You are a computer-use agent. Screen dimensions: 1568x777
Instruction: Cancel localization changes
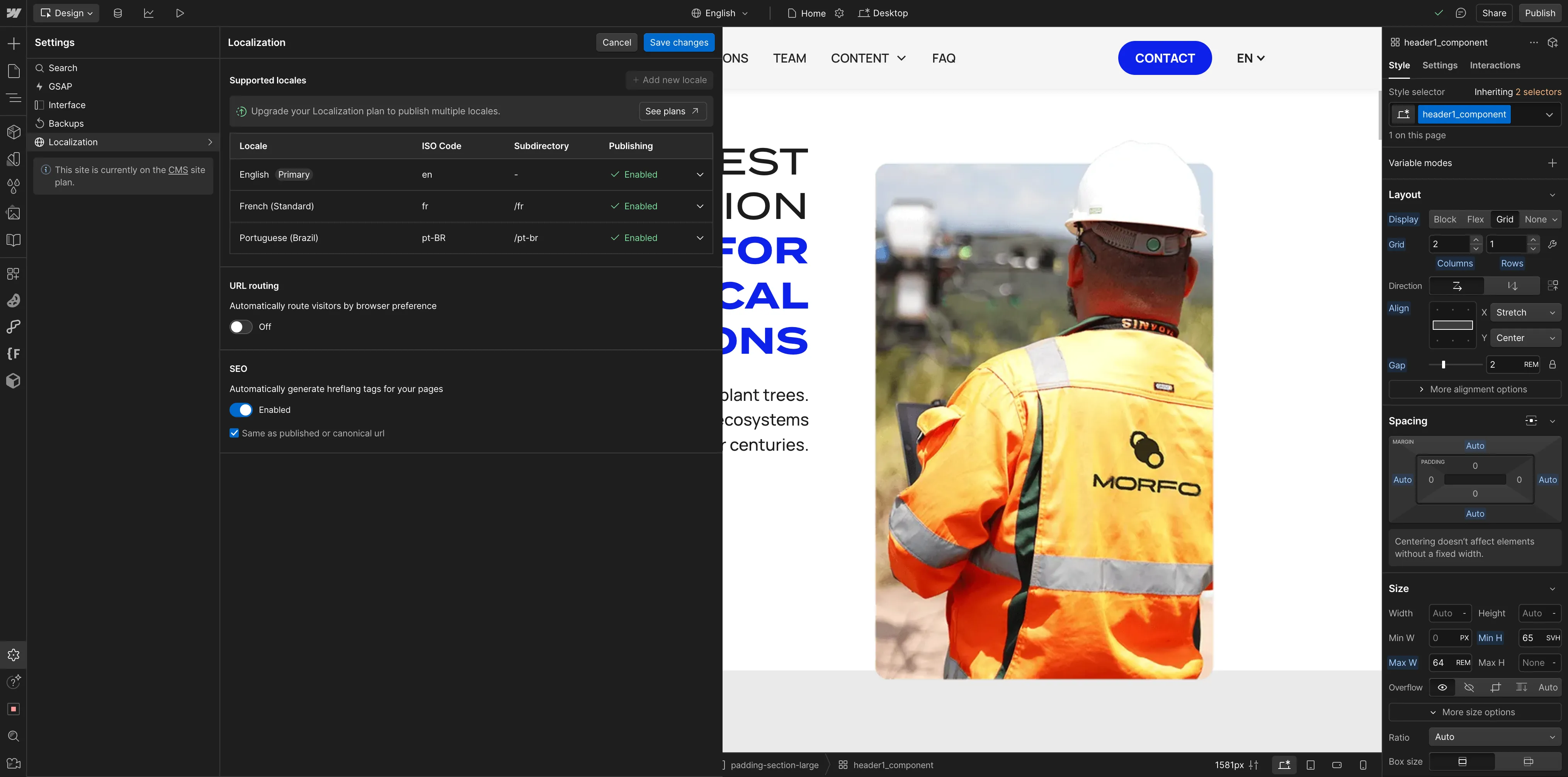point(617,42)
